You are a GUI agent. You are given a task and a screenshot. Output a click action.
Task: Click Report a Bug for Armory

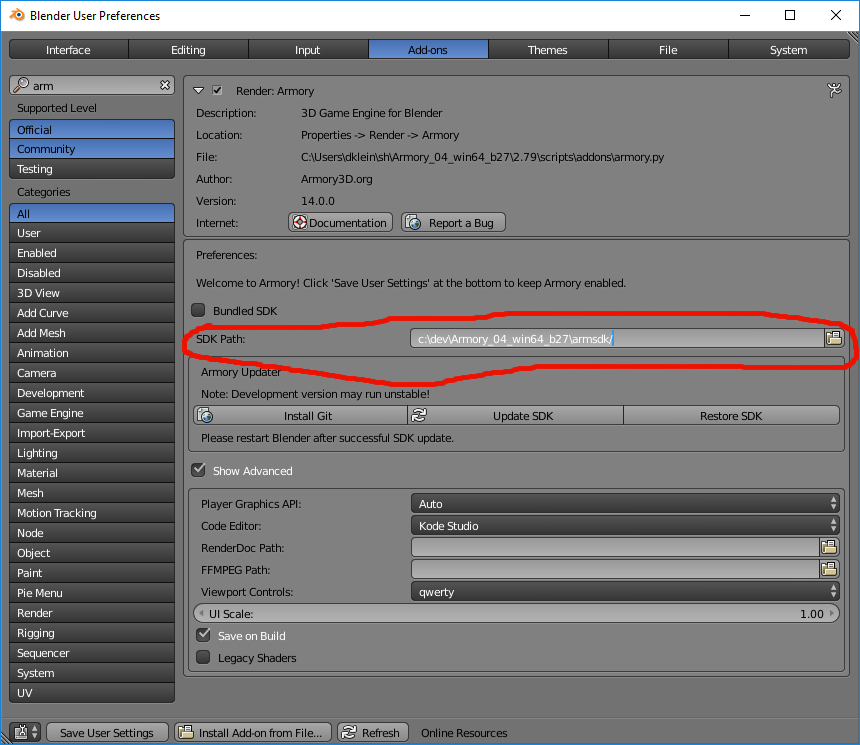(453, 222)
